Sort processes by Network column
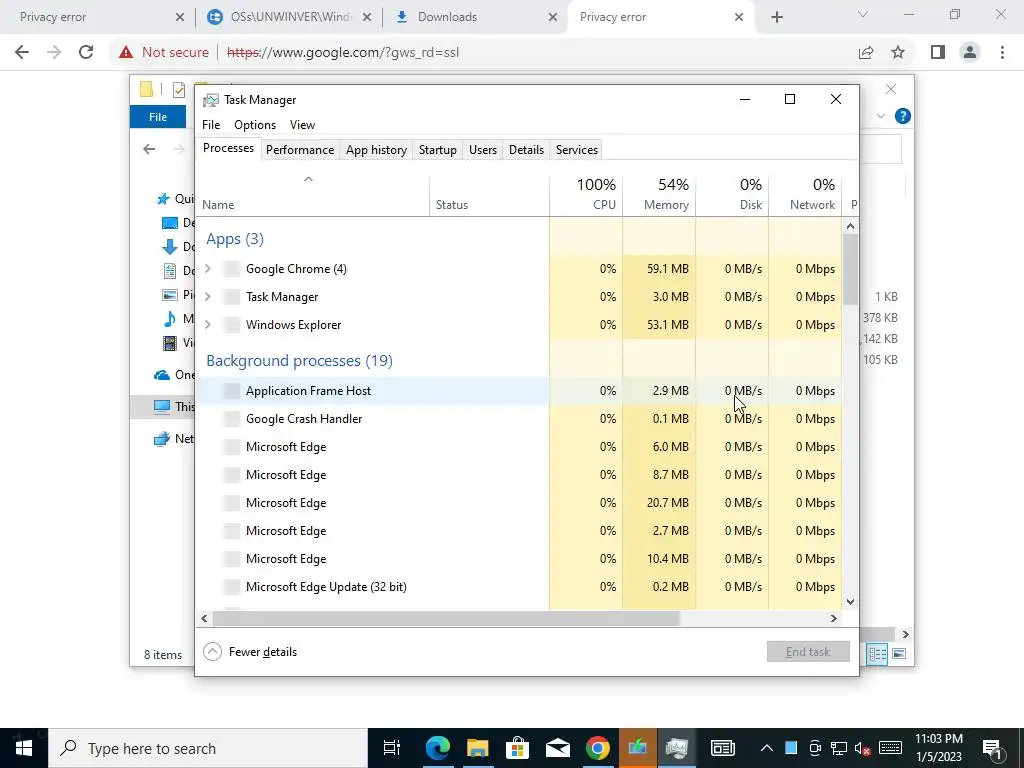The width and height of the screenshot is (1024, 768). point(805,195)
